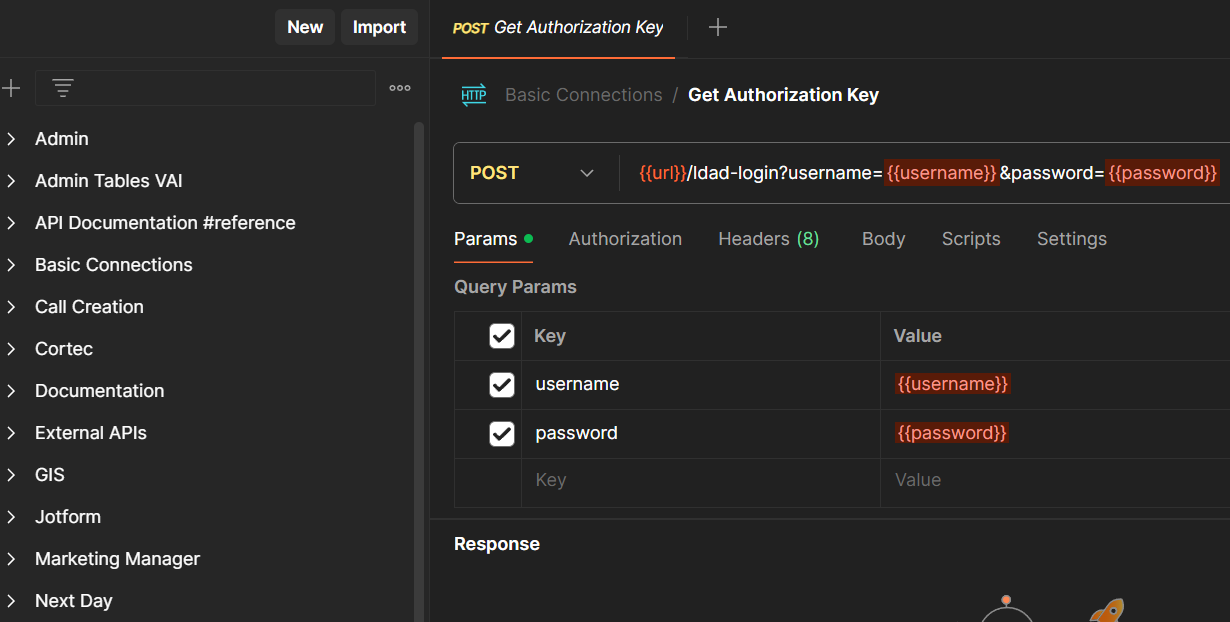Expand the Admin collection
Image resolution: width=1230 pixels, height=622 pixels.
pos(11,139)
